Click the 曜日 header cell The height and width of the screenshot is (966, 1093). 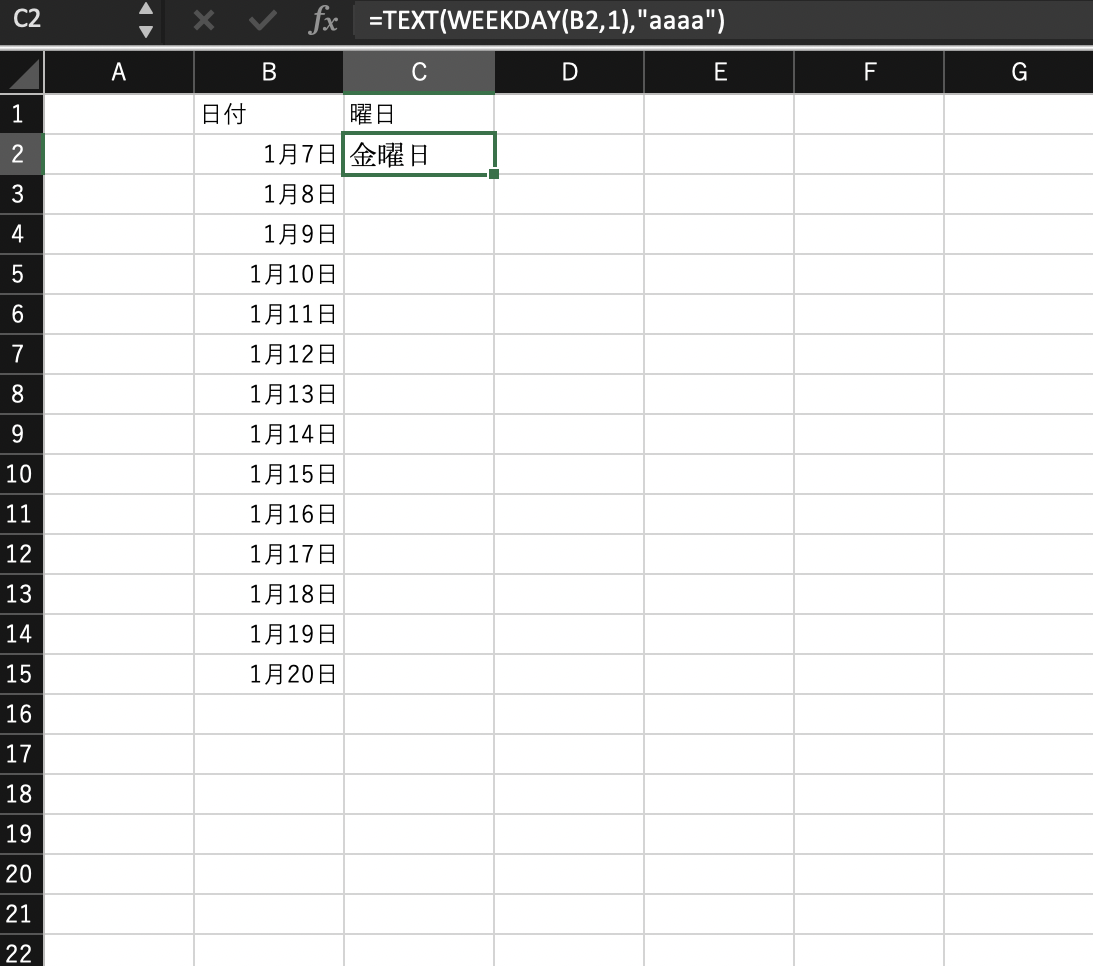pos(419,114)
